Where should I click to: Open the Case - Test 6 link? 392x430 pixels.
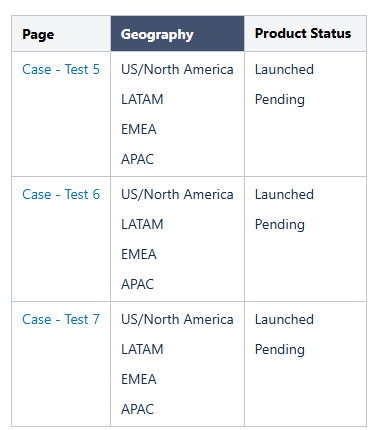[61, 194]
